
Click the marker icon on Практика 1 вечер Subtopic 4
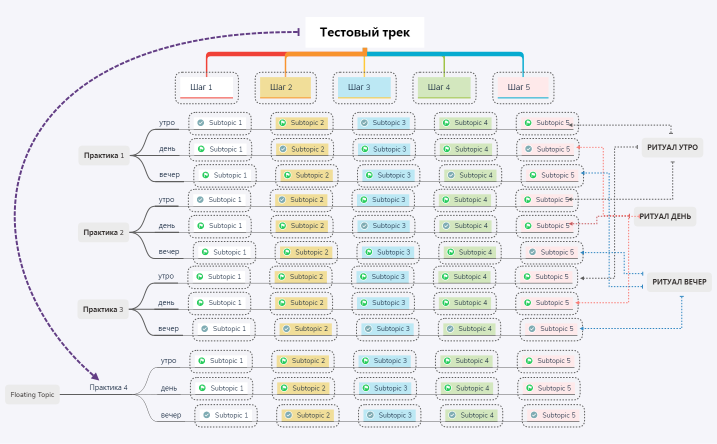[x=452, y=175]
